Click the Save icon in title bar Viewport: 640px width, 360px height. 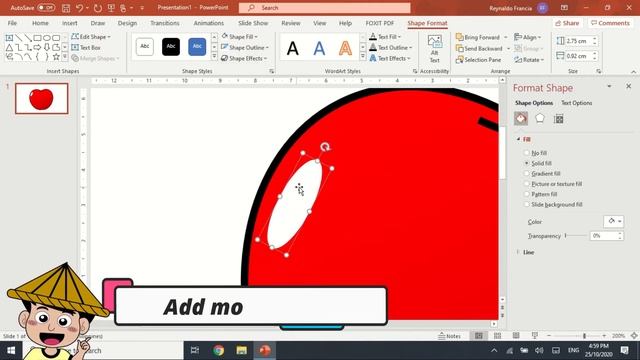[x=66, y=8]
